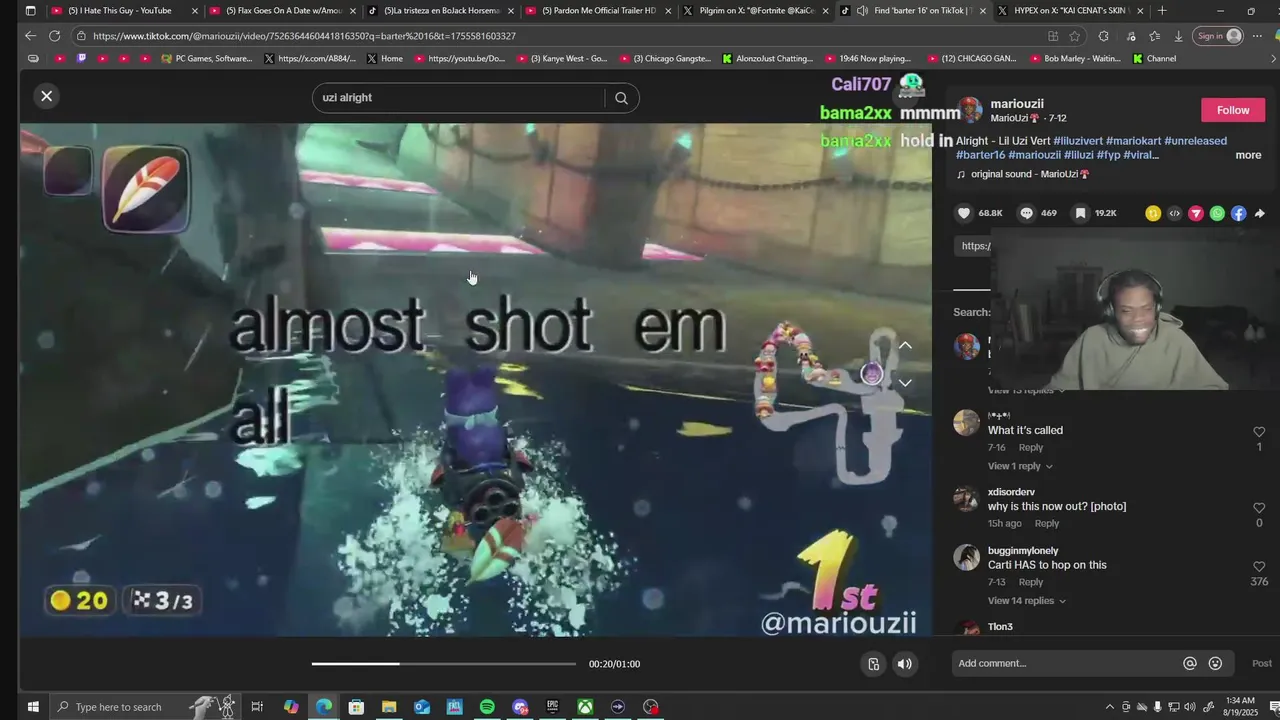
Task: Reply to bugginmylonely's comment
Action: pos(1030,582)
